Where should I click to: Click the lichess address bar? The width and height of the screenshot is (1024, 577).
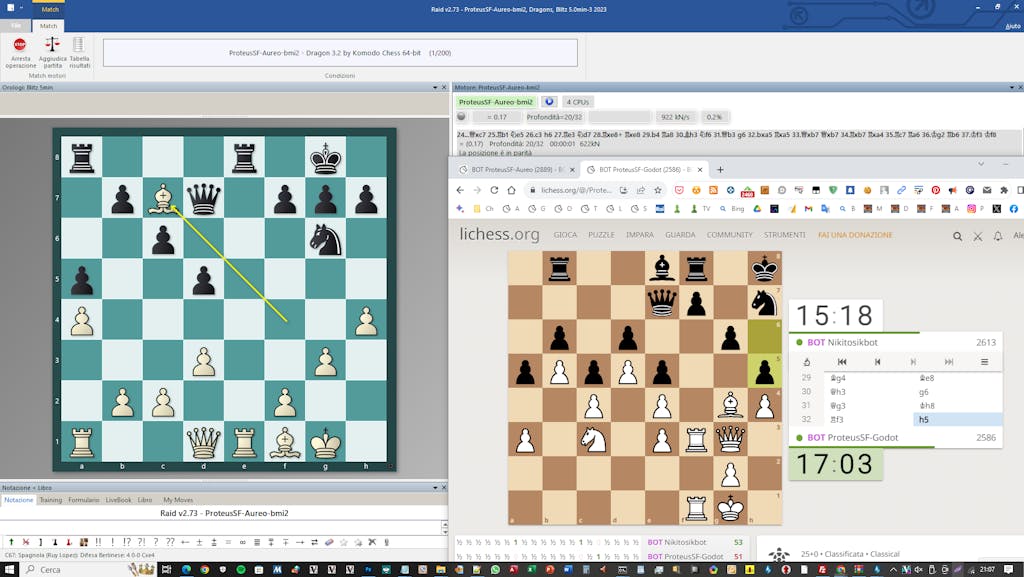[x=575, y=190]
